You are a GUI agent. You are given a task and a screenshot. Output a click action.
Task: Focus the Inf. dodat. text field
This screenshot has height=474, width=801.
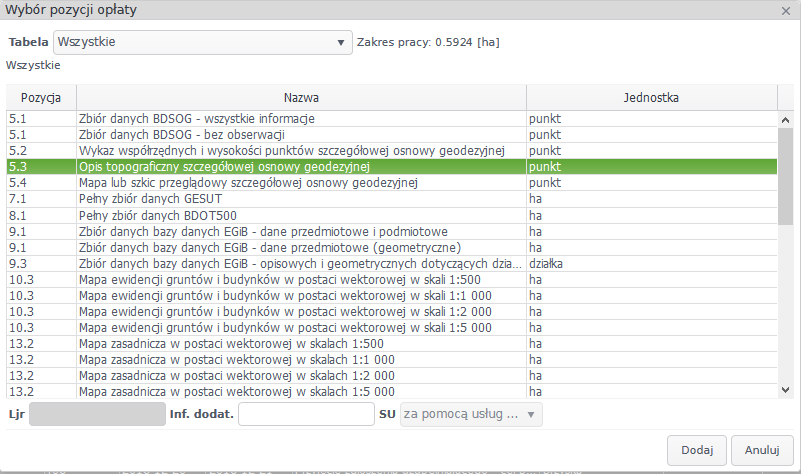pyautogui.click(x=305, y=414)
